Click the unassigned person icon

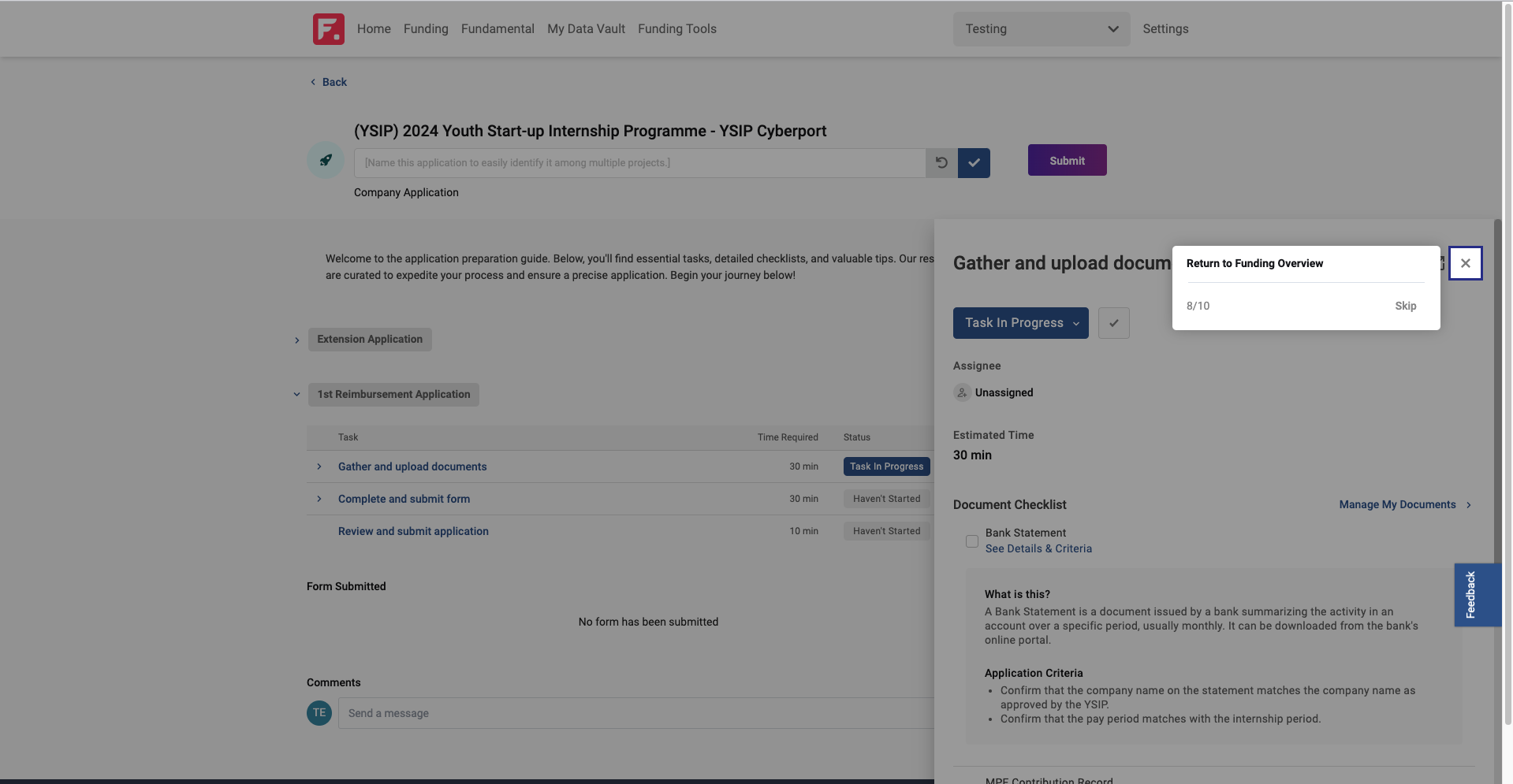(962, 392)
